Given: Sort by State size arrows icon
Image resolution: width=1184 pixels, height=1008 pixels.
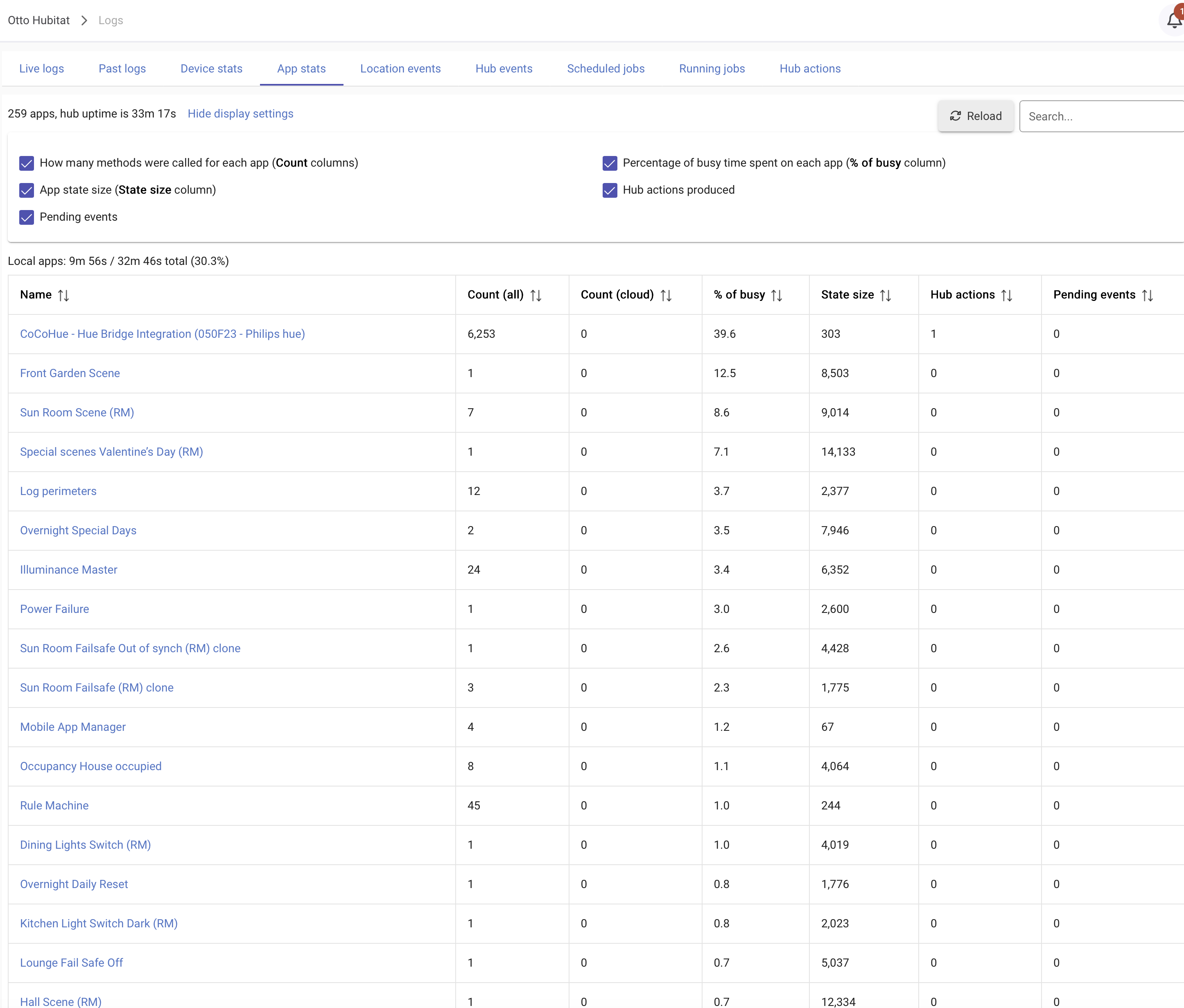Looking at the screenshot, I should 886,296.
